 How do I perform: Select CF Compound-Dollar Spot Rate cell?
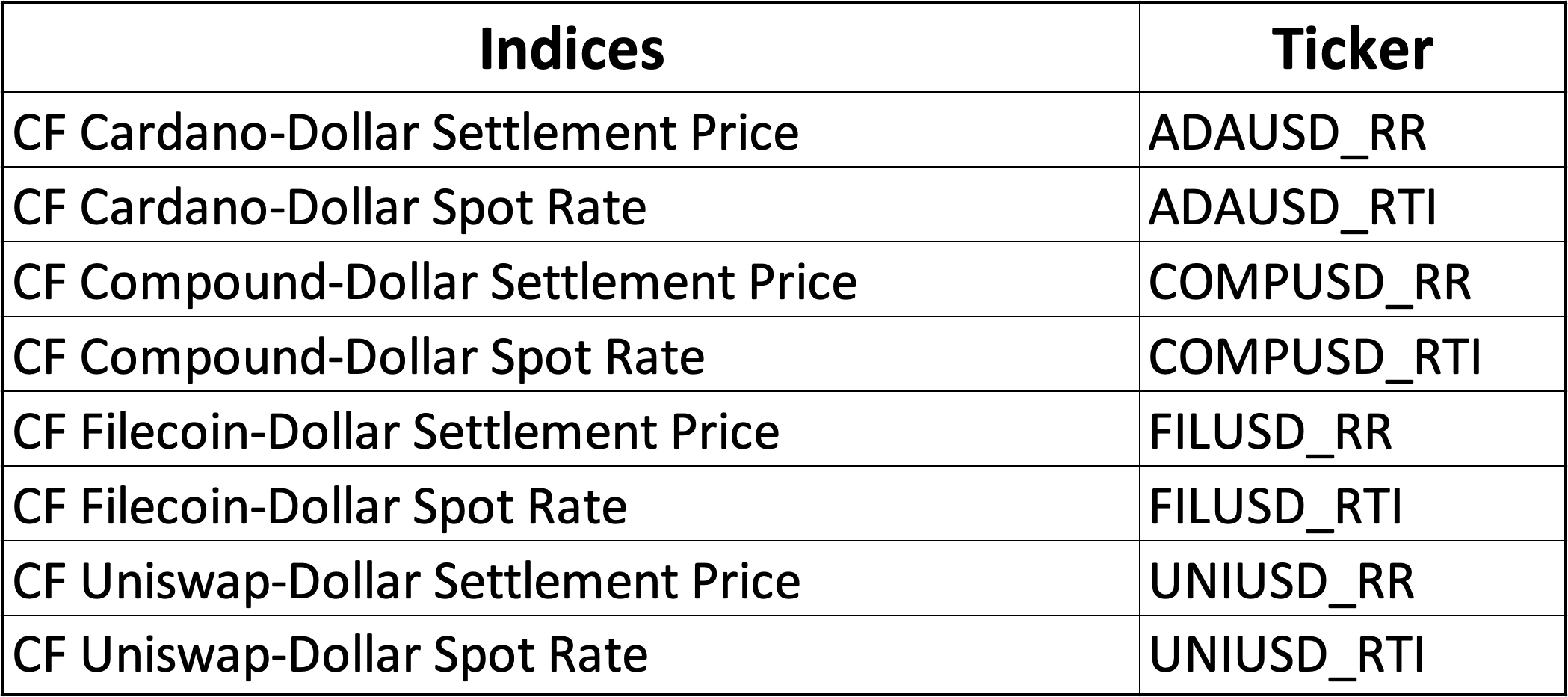point(572,354)
